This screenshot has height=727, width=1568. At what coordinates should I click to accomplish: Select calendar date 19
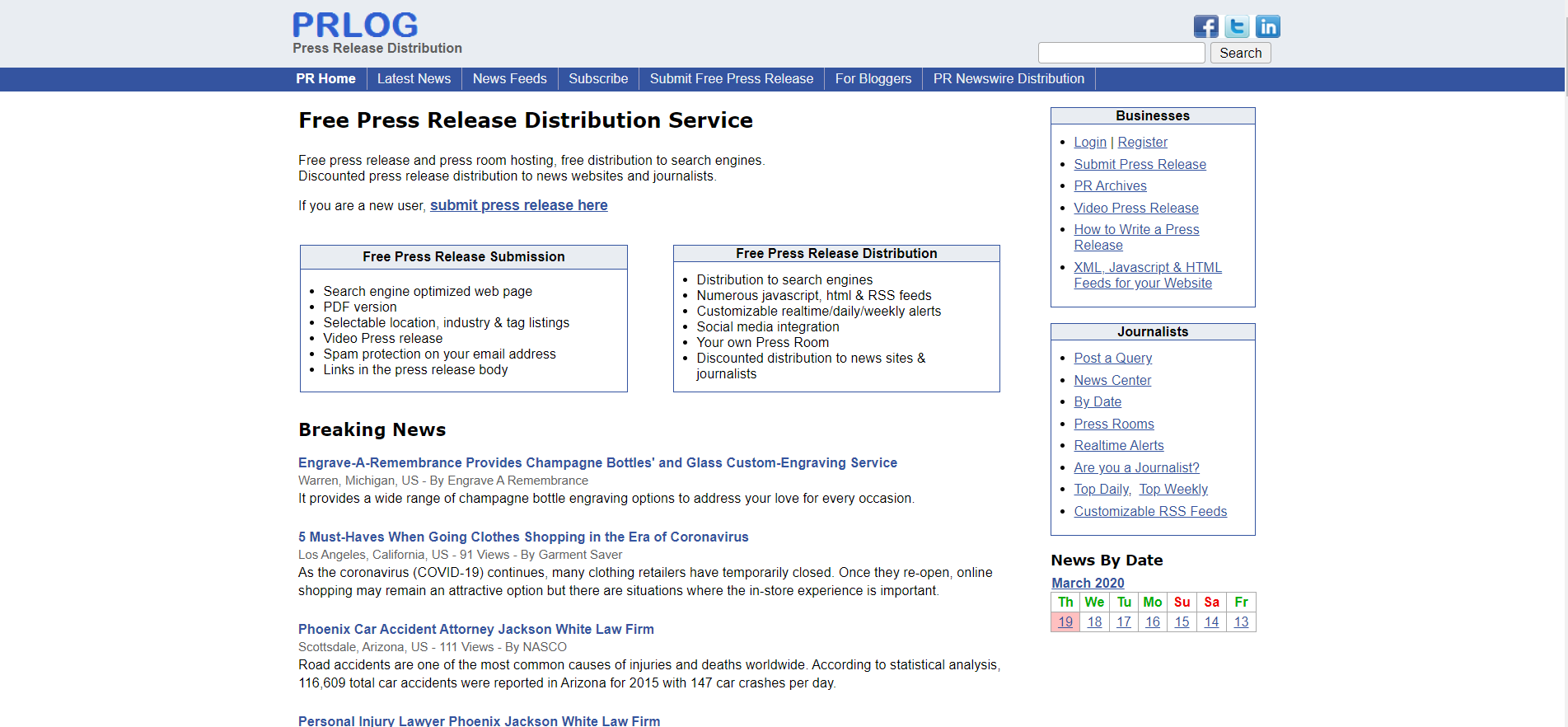tap(1065, 621)
